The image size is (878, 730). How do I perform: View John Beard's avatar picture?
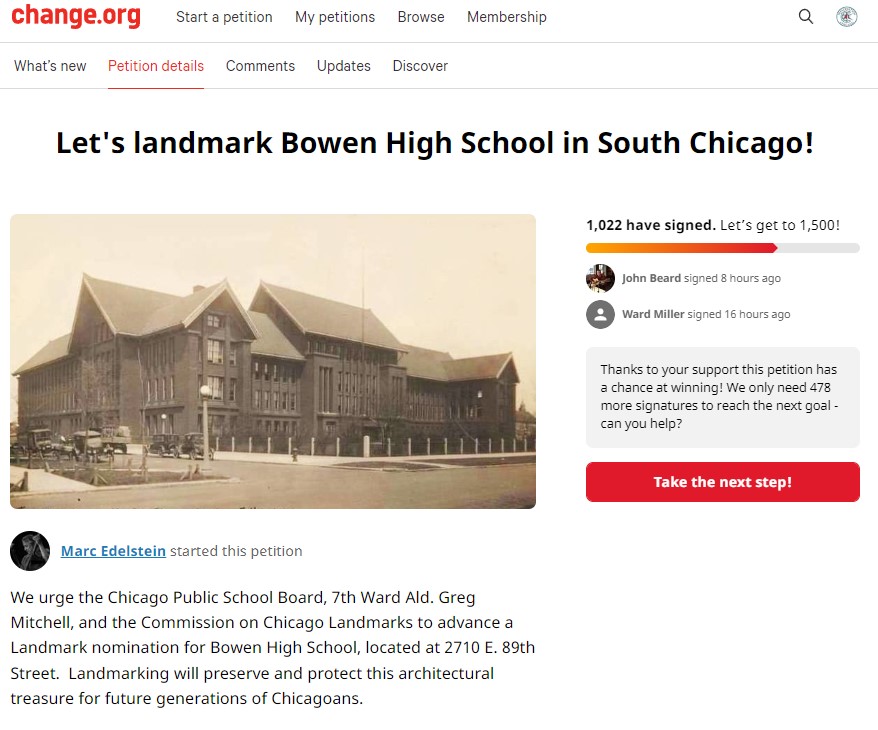(600, 278)
